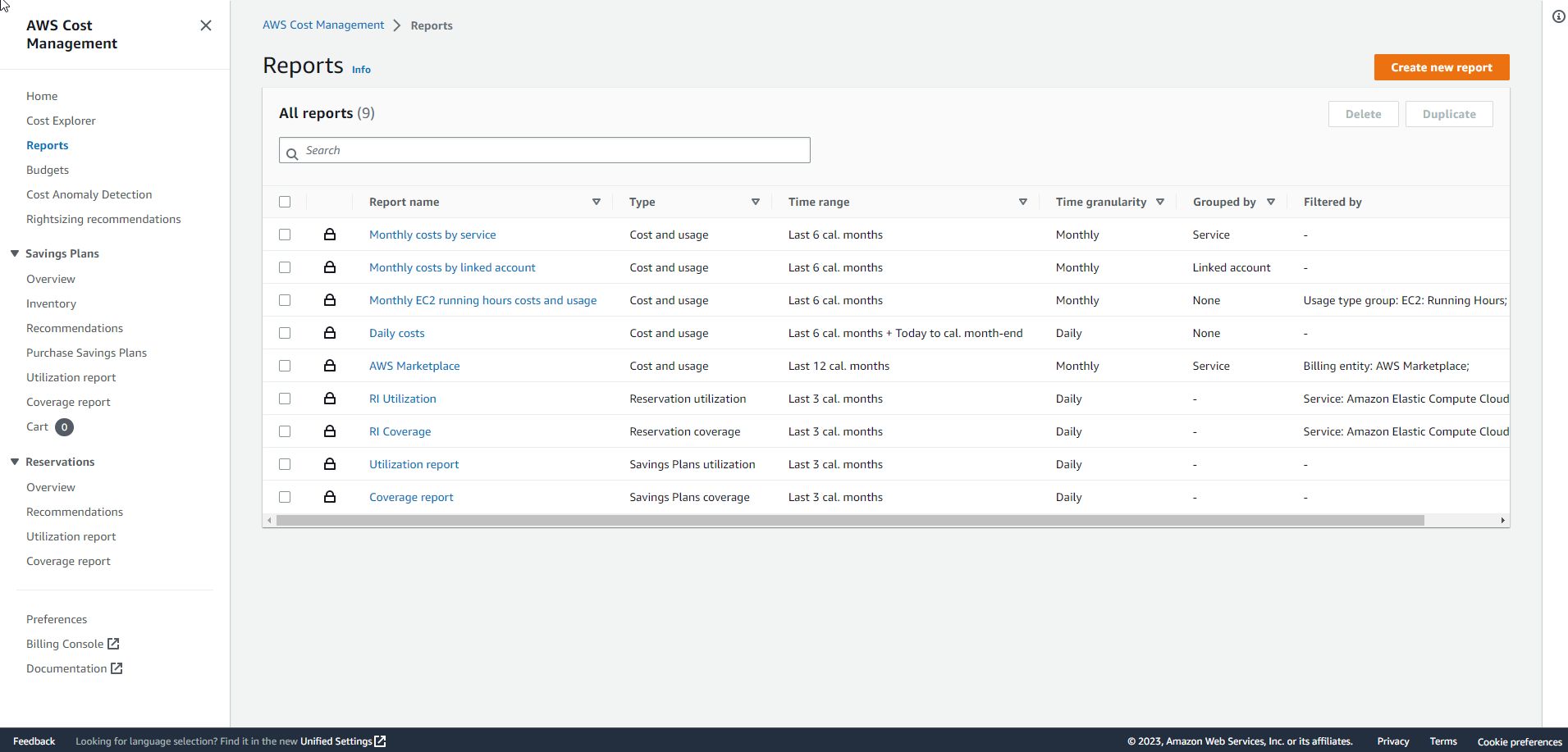Image resolution: width=1568 pixels, height=752 pixels.
Task: Toggle the select-all reports checkbox
Action: 285,202
